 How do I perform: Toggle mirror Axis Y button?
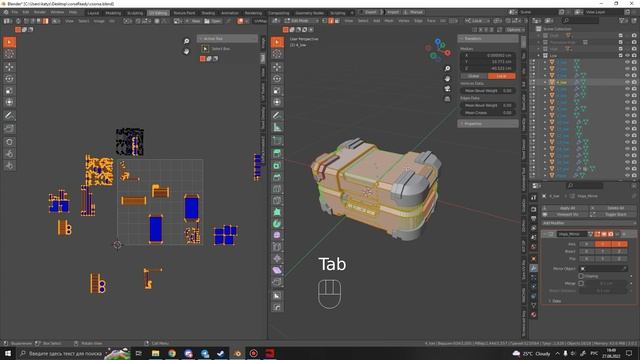click(603, 244)
